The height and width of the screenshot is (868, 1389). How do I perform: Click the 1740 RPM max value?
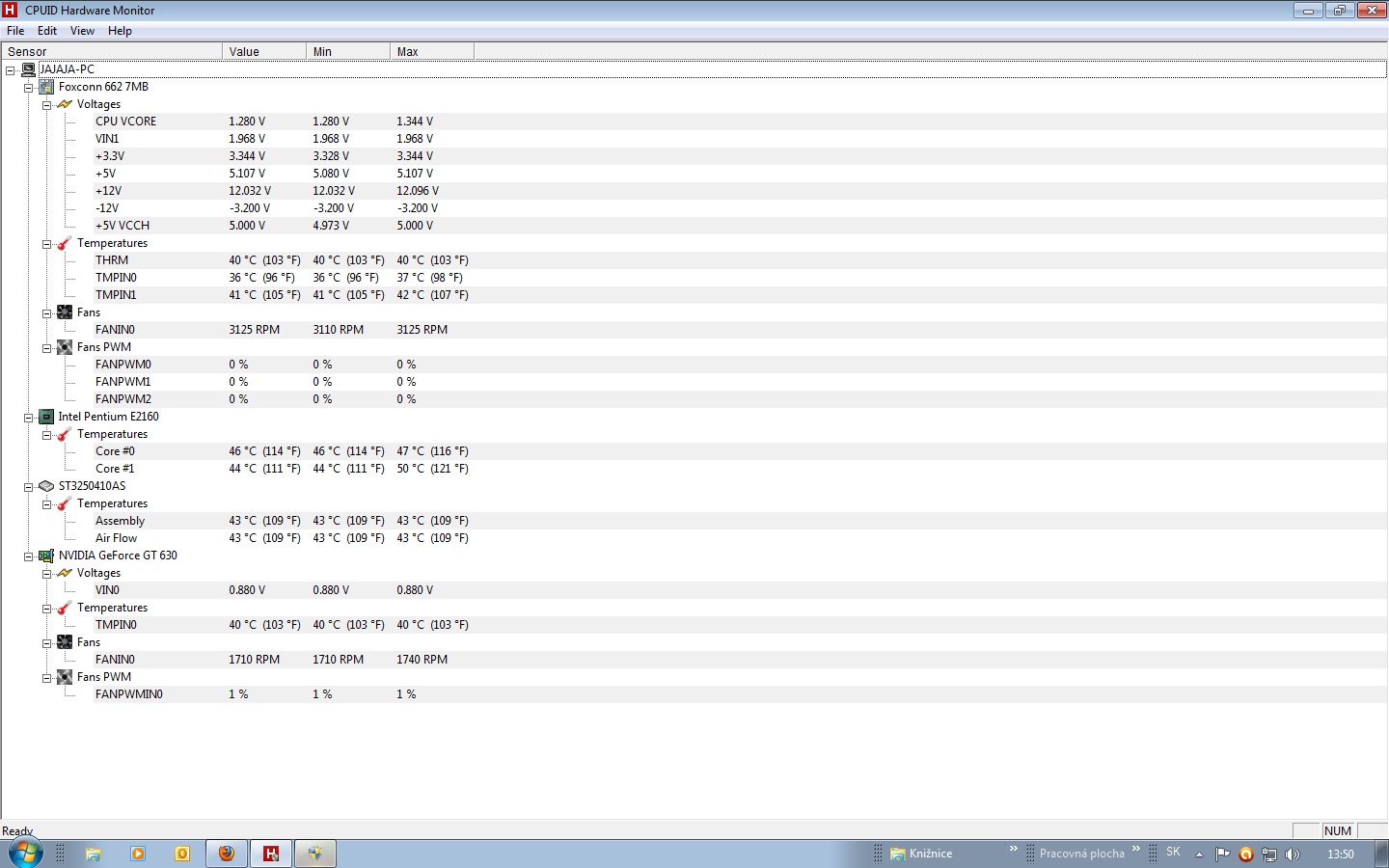[422, 660]
